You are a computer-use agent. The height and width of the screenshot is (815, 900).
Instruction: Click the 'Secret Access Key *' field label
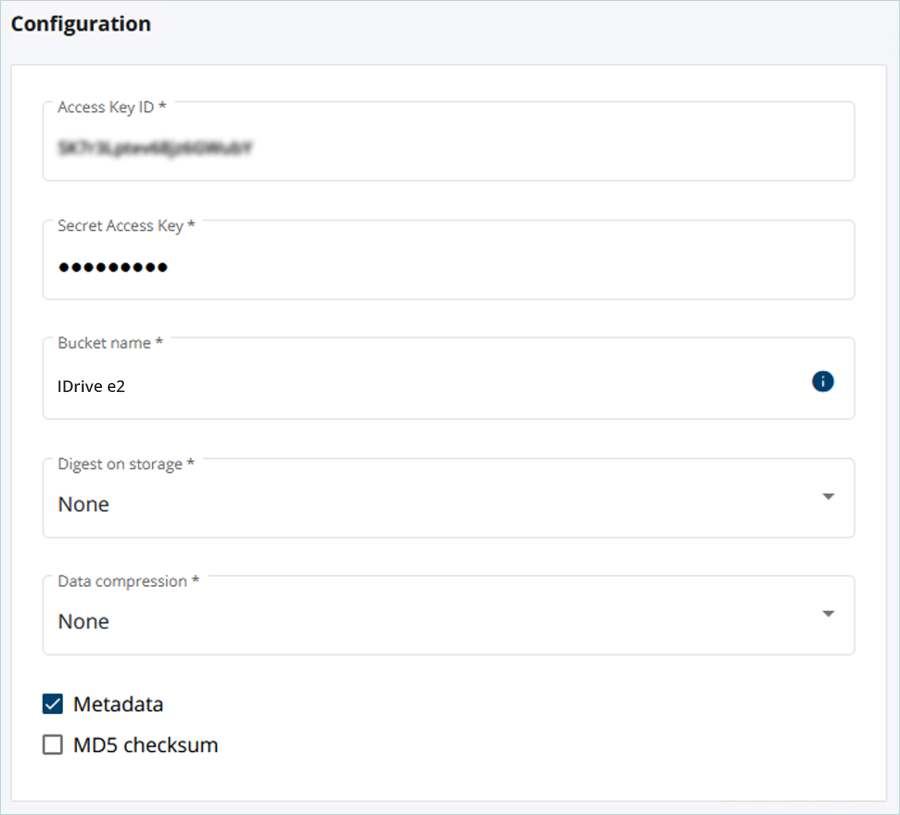(x=126, y=226)
